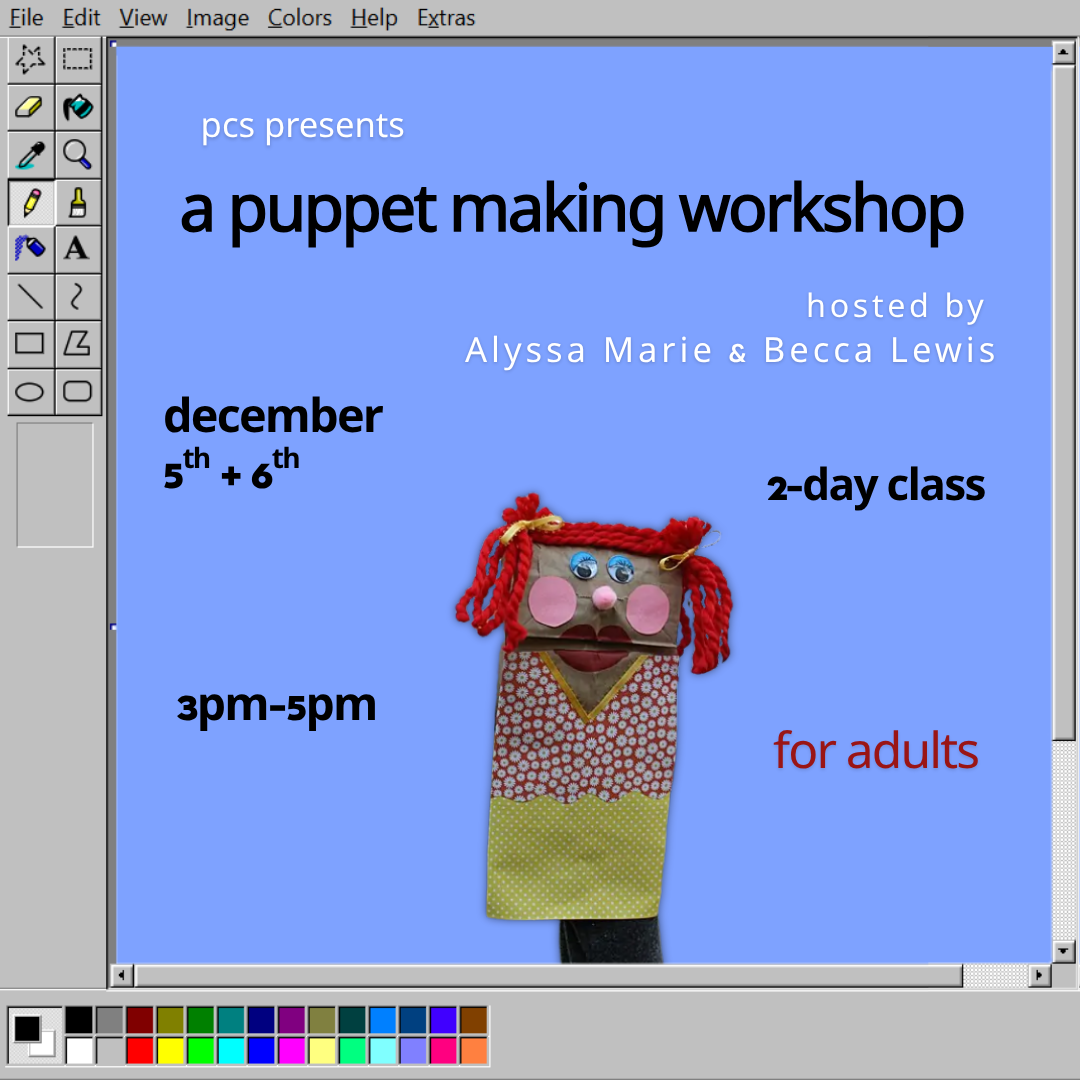Viewport: 1080px width, 1080px height.
Task: Pick the Airbrush spray tool
Action: 31,249
